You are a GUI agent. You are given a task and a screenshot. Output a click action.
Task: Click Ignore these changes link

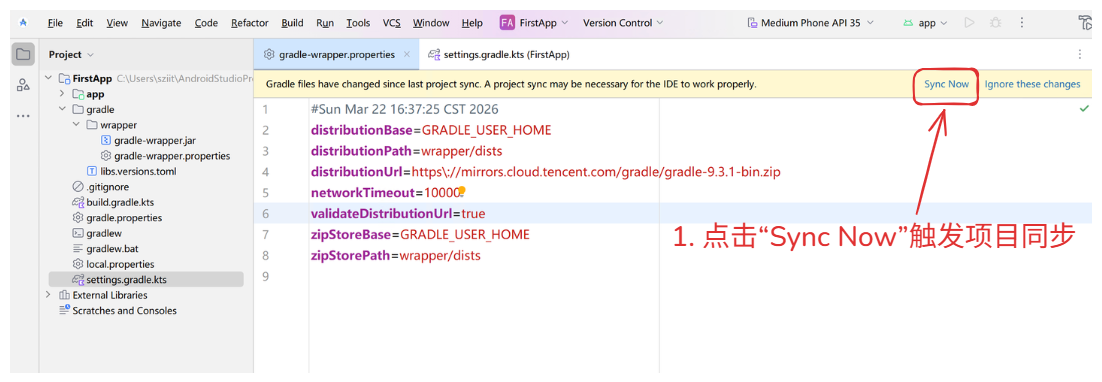1032,84
